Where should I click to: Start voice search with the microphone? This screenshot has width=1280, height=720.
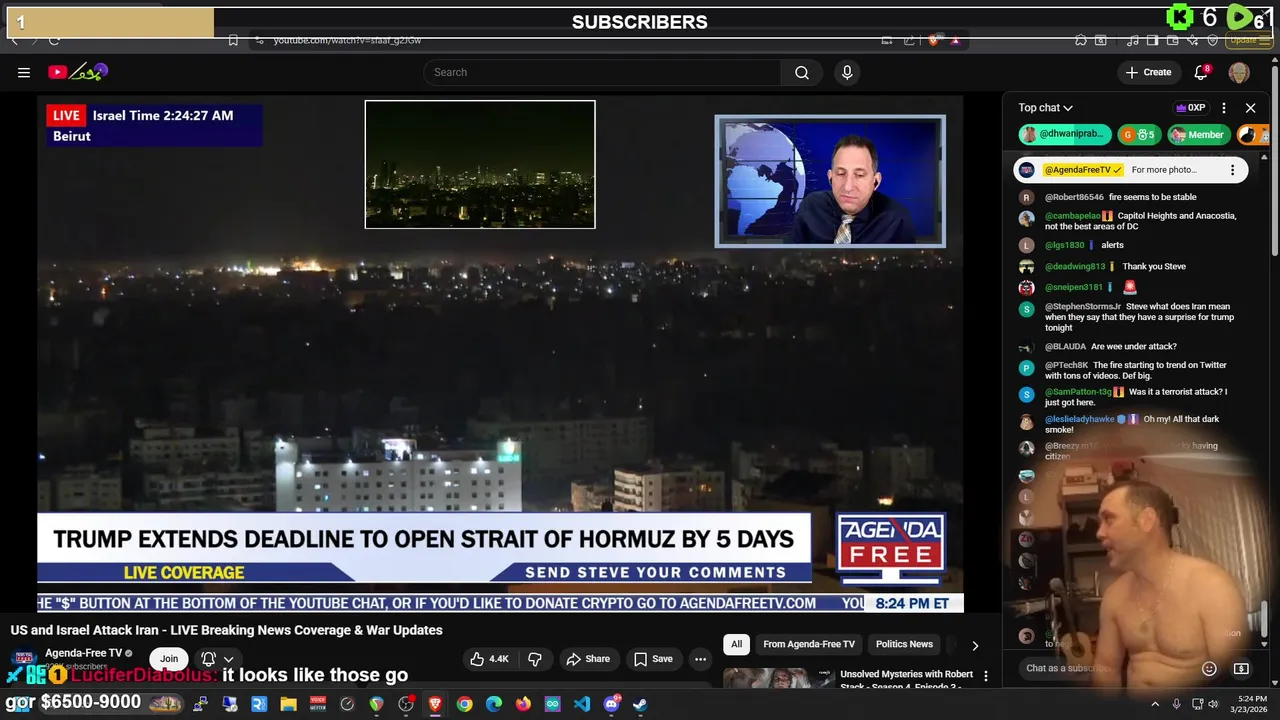pos(847,72)
